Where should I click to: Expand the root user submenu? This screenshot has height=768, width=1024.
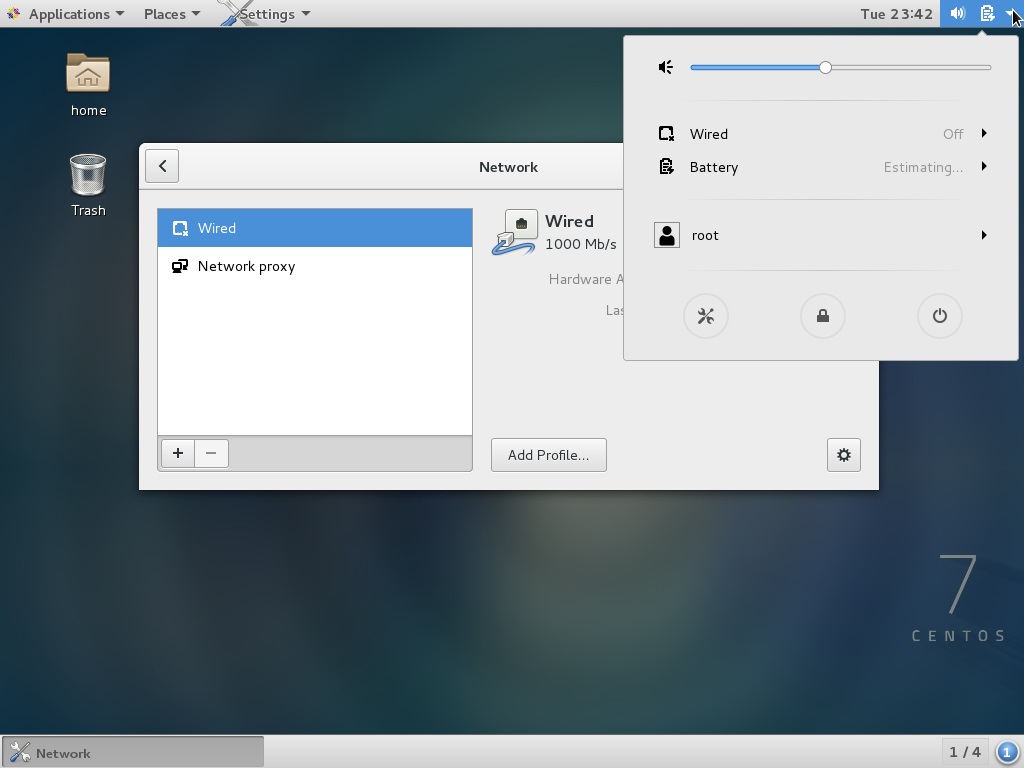822,235
